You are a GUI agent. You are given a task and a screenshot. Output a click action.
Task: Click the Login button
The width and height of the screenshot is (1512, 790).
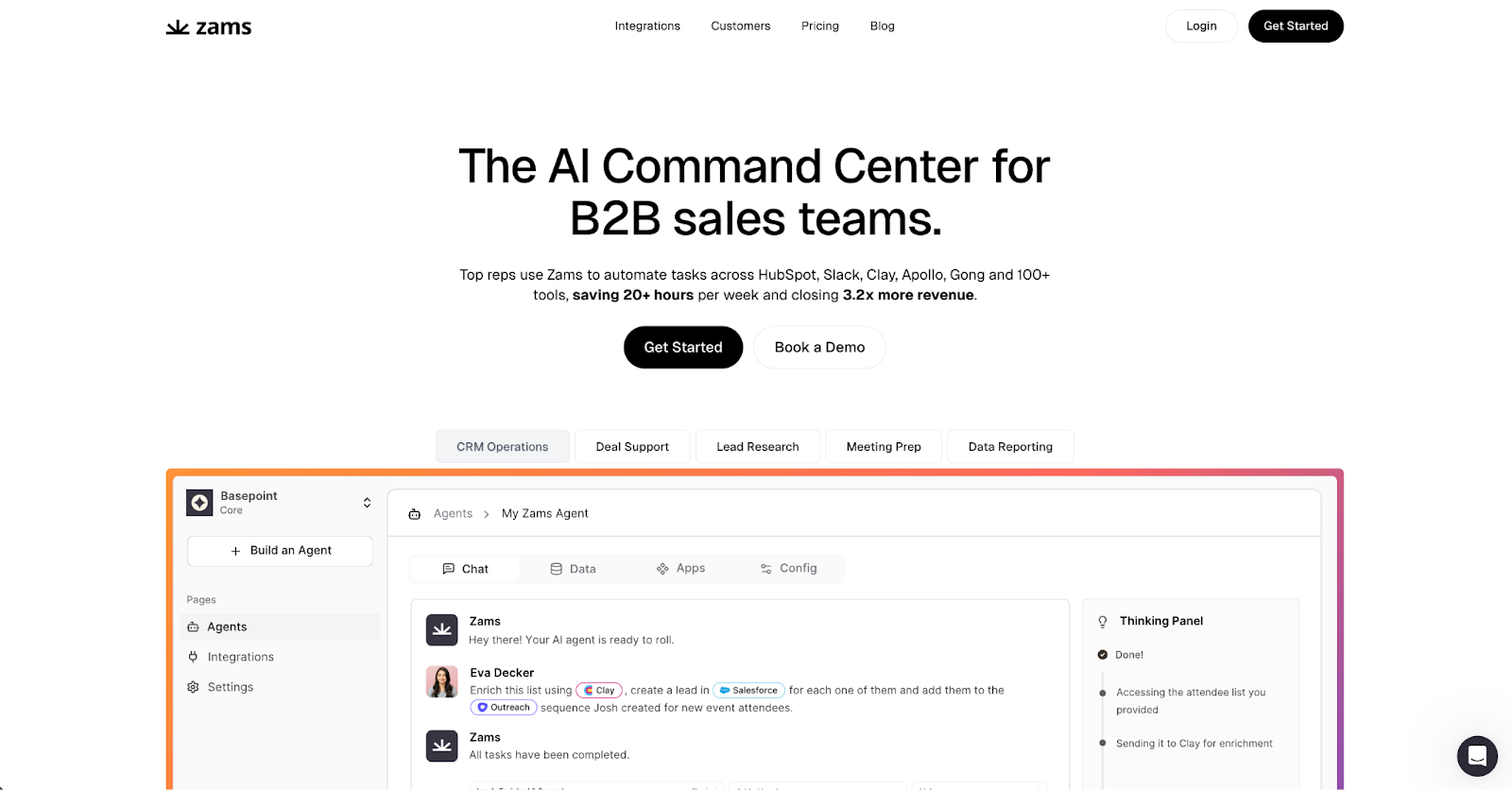[x=1201, y=26]
